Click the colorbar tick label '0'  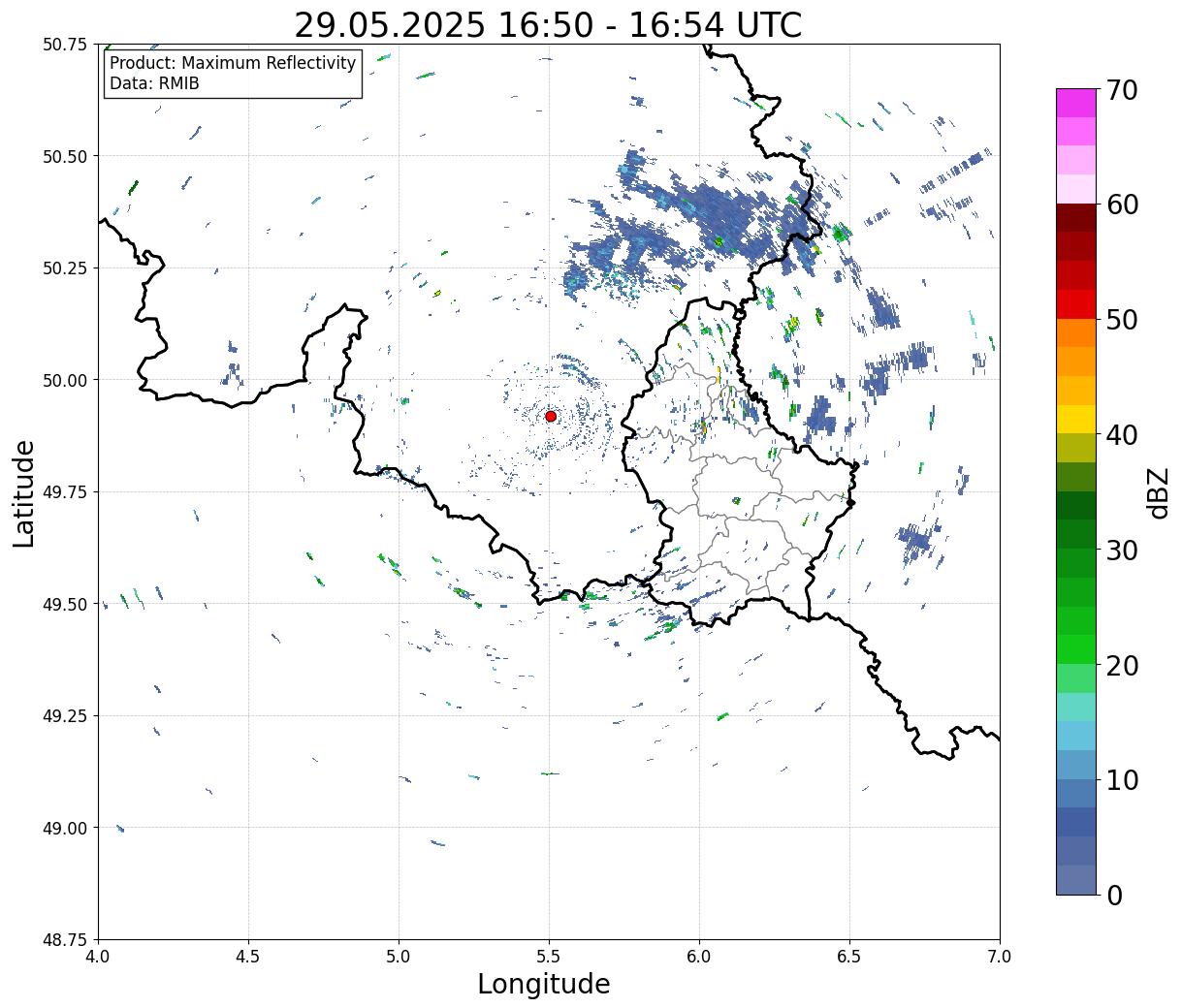(1114, 896)
